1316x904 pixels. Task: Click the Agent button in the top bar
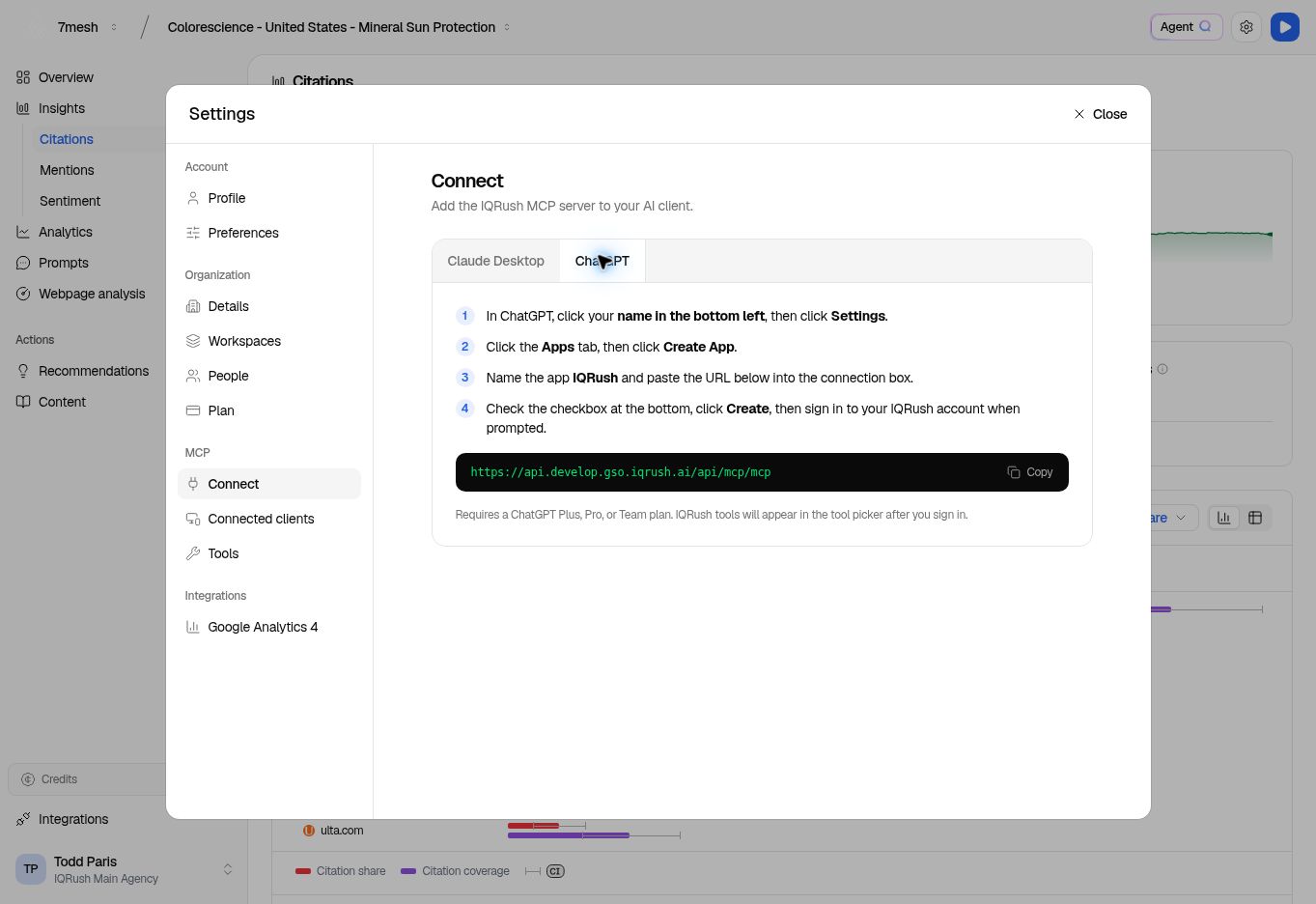pyautogui.click(x=1187, y=27)
